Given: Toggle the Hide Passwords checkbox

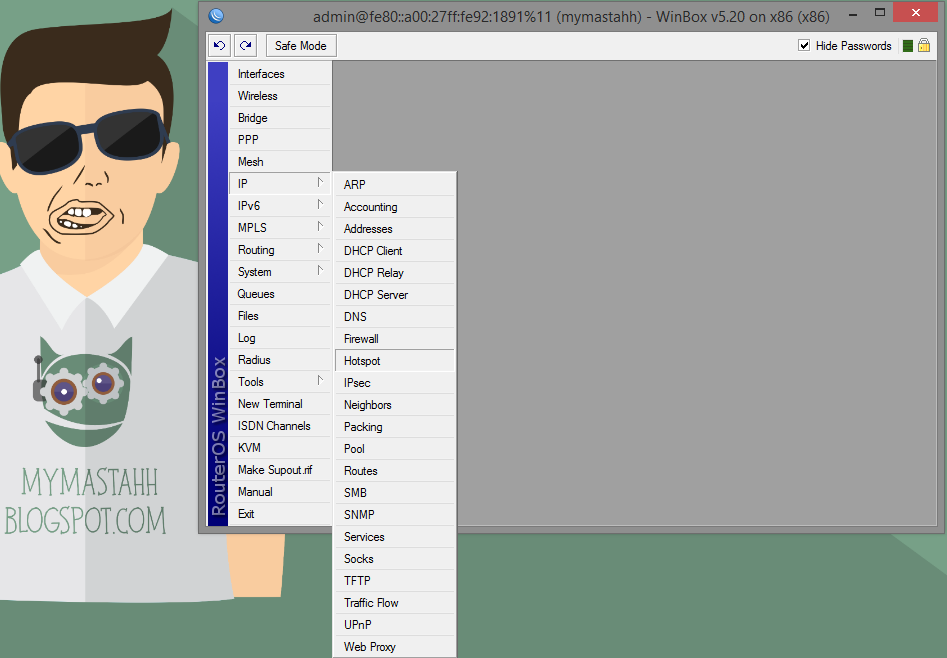Looking at the screenshot, I should (804, 45).
